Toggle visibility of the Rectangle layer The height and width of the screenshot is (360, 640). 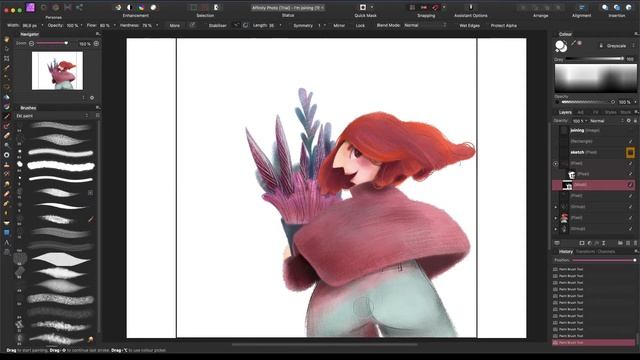[x=630, y=141]
